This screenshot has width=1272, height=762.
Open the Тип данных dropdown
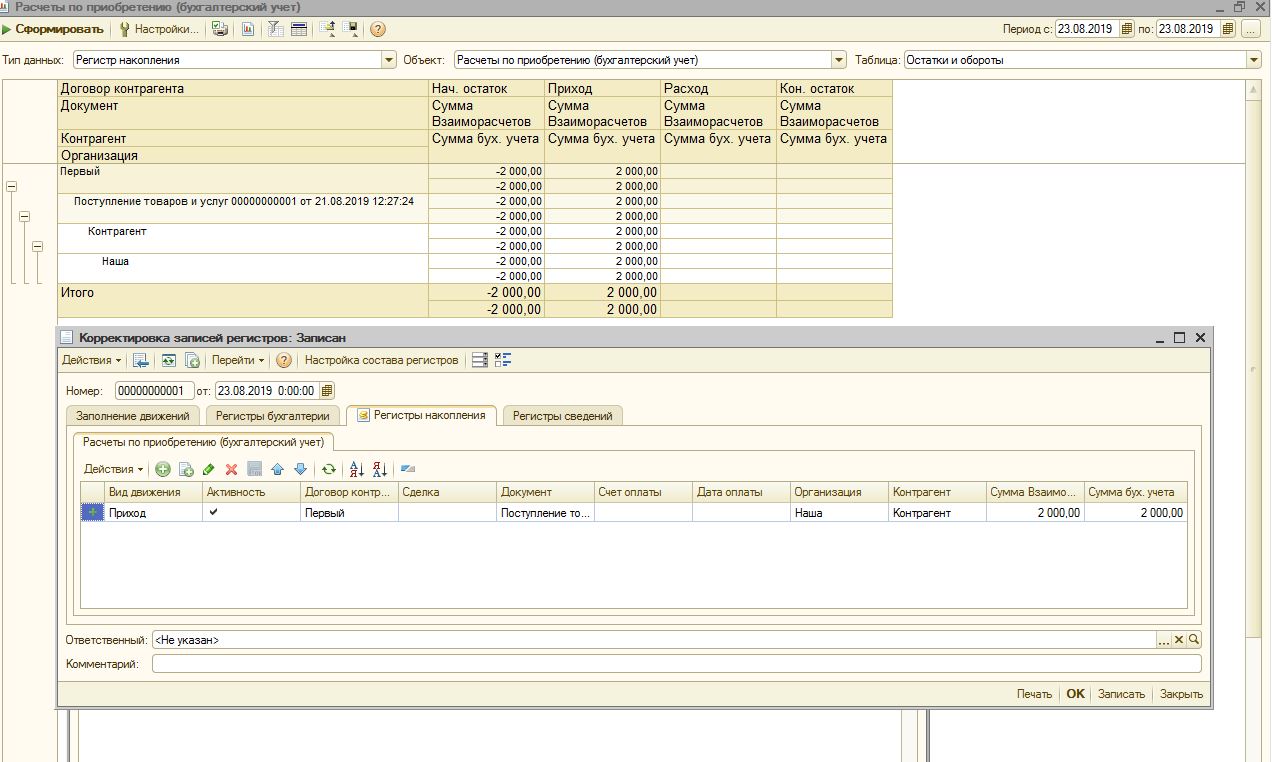coord(389,60)
